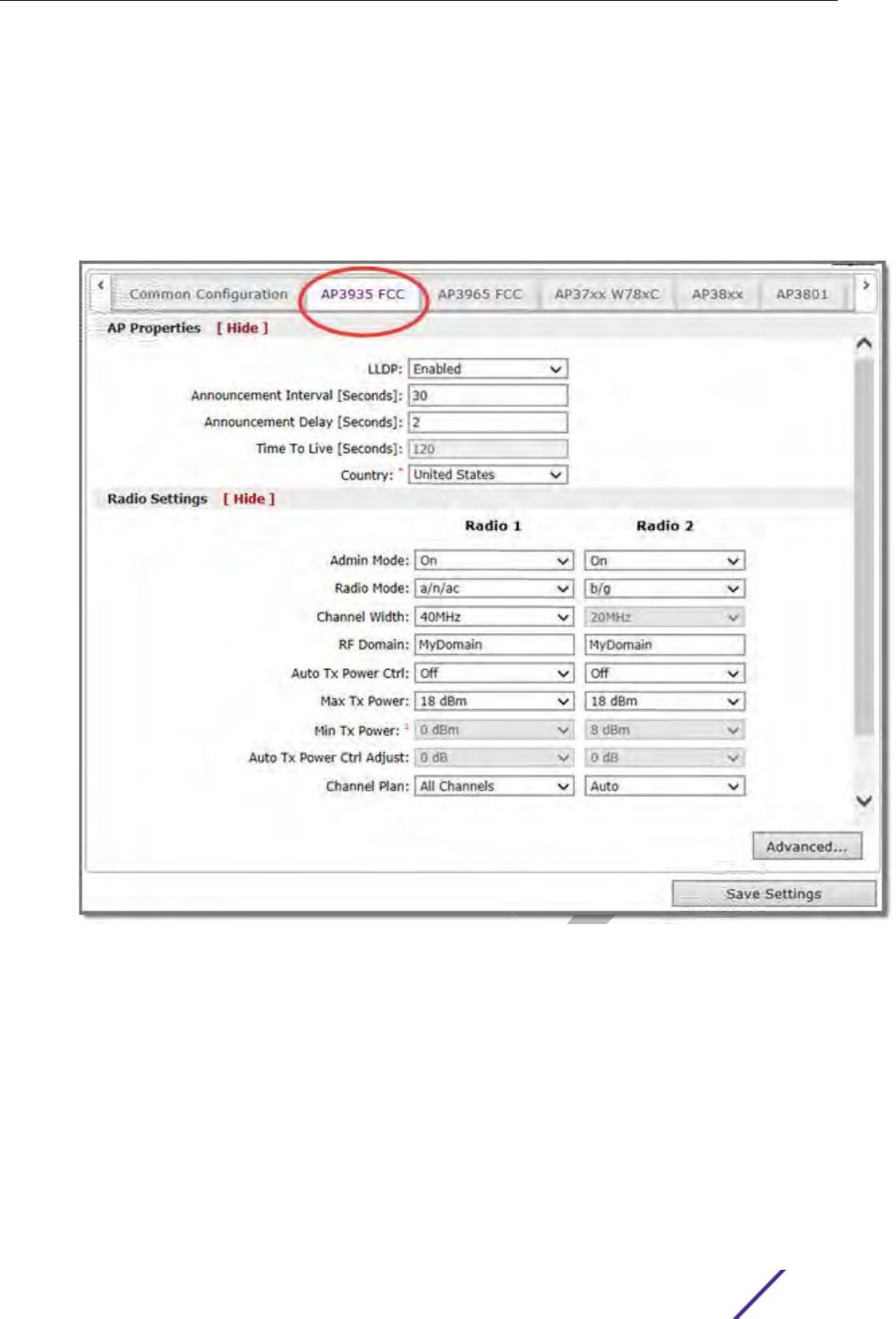This screenshot has height=1319, width=896.
Task: Click Radio 2 Channel Width 20MHz dropdown
Action: coord(665,617)
